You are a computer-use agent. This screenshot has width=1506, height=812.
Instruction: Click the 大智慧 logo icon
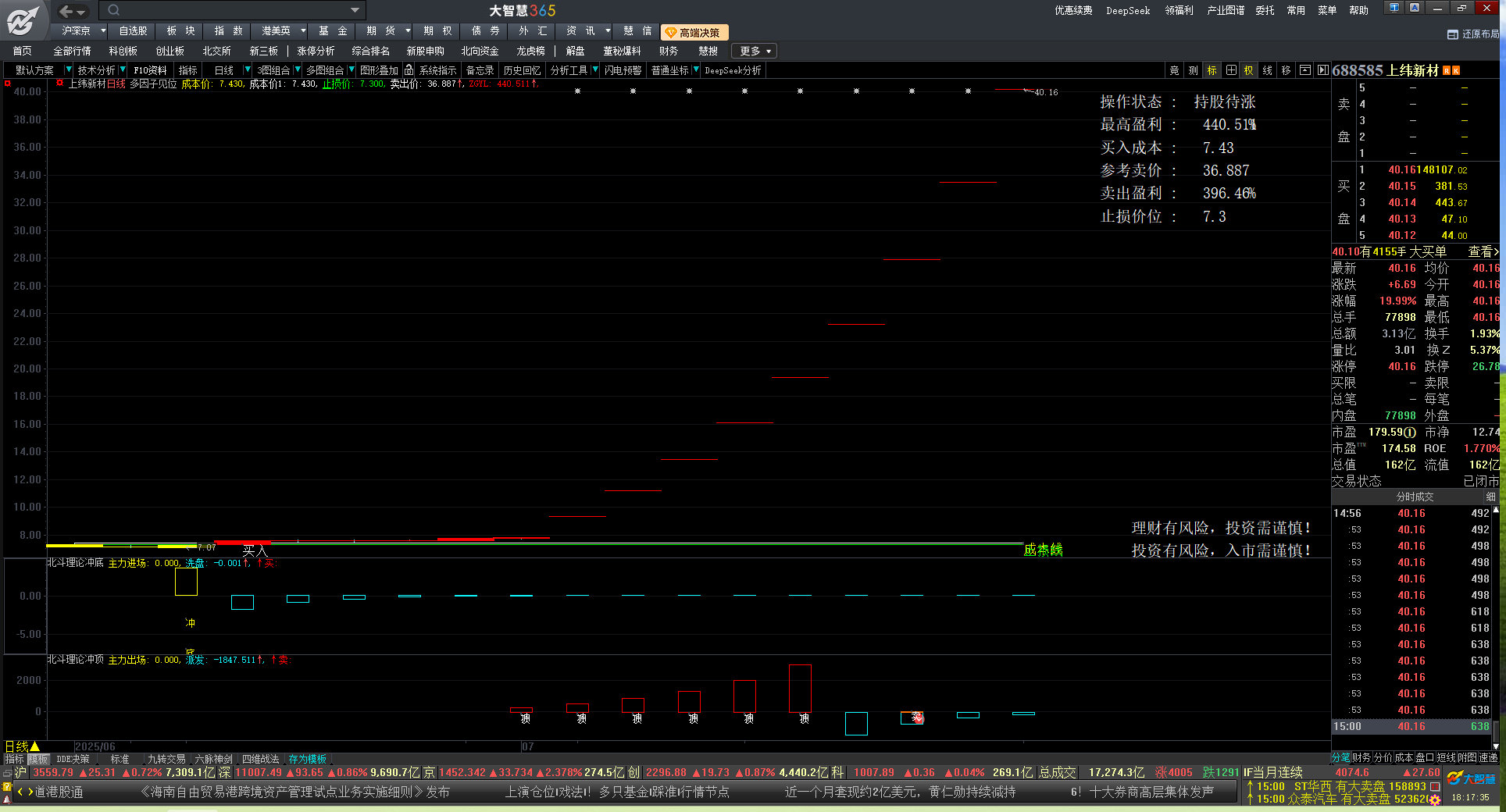coord(23,20)
